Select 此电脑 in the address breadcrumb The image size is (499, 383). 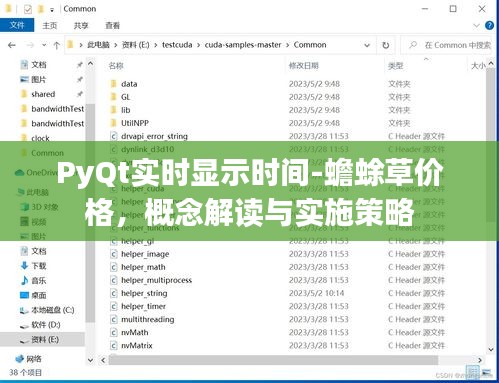[98, 45]
